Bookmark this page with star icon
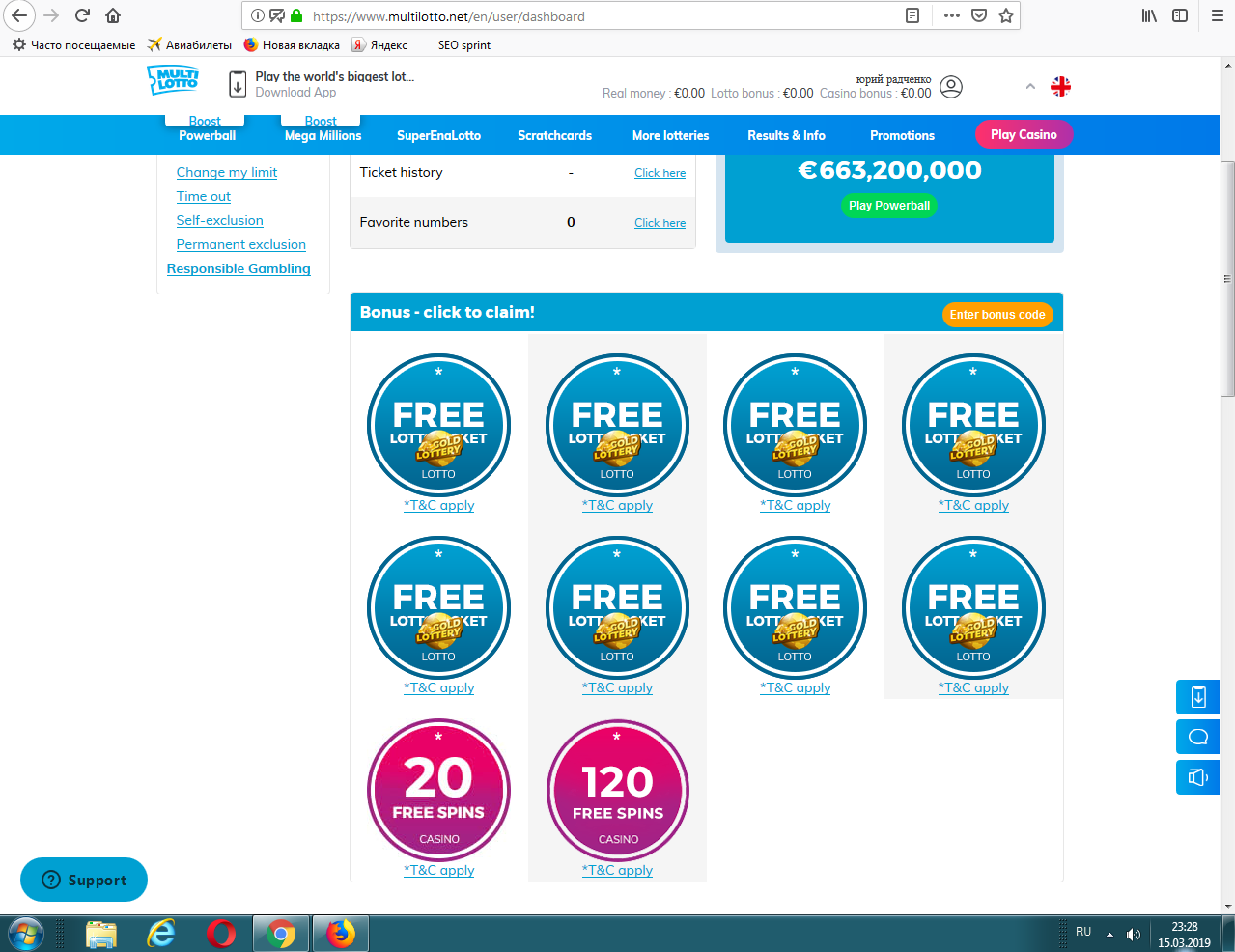Viewport: 1235px width, 952px height. 1006,15
